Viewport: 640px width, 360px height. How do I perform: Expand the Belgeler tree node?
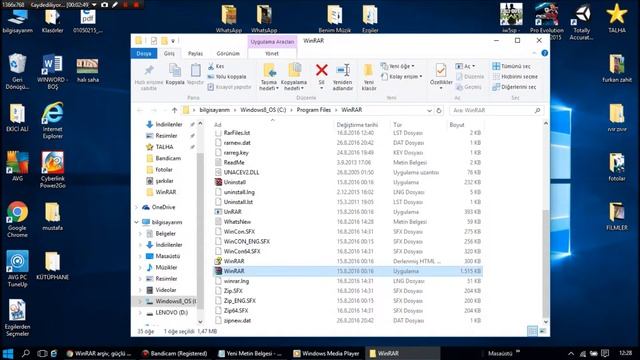140,234
